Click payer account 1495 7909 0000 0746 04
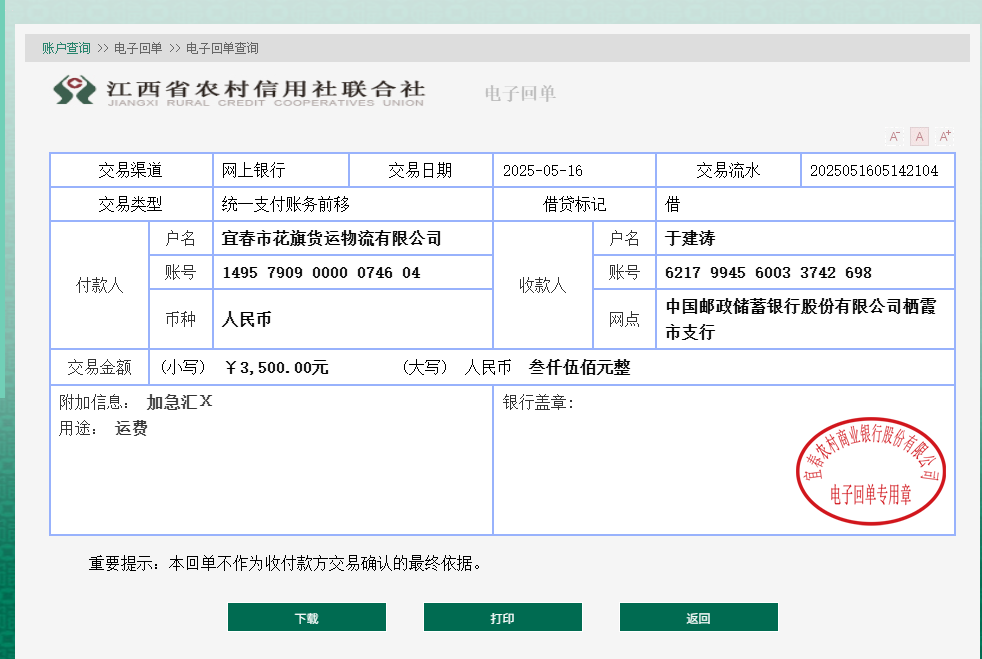The image size is (982, 659). [321, 272]
